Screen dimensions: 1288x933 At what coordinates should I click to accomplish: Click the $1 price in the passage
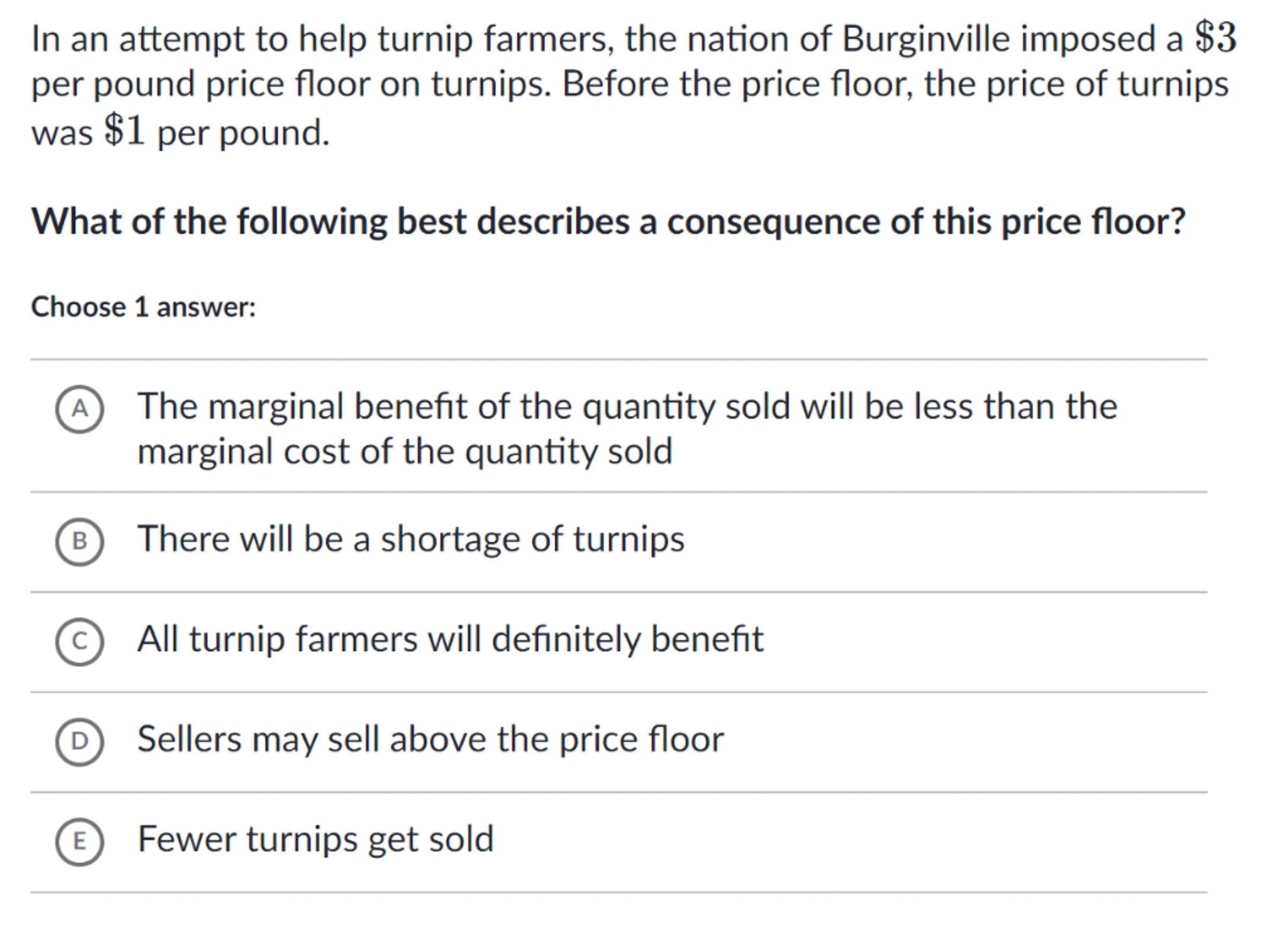click(125, 131)
